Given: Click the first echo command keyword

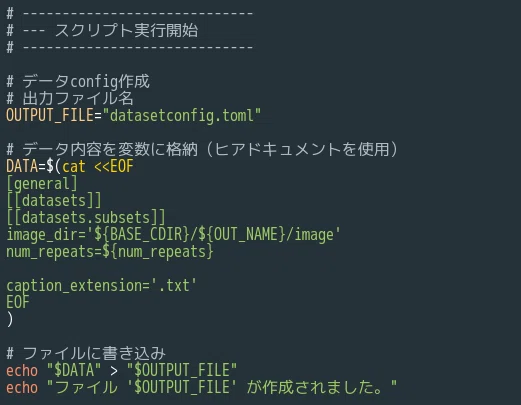Looking at the screenshot, I should coord(22,371).
